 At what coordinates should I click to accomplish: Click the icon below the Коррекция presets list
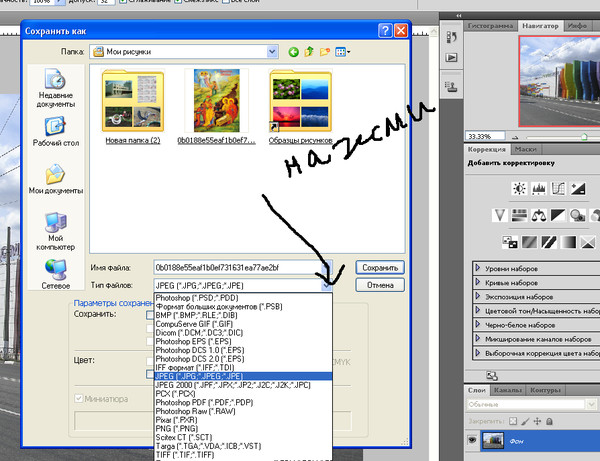(492, 376)
